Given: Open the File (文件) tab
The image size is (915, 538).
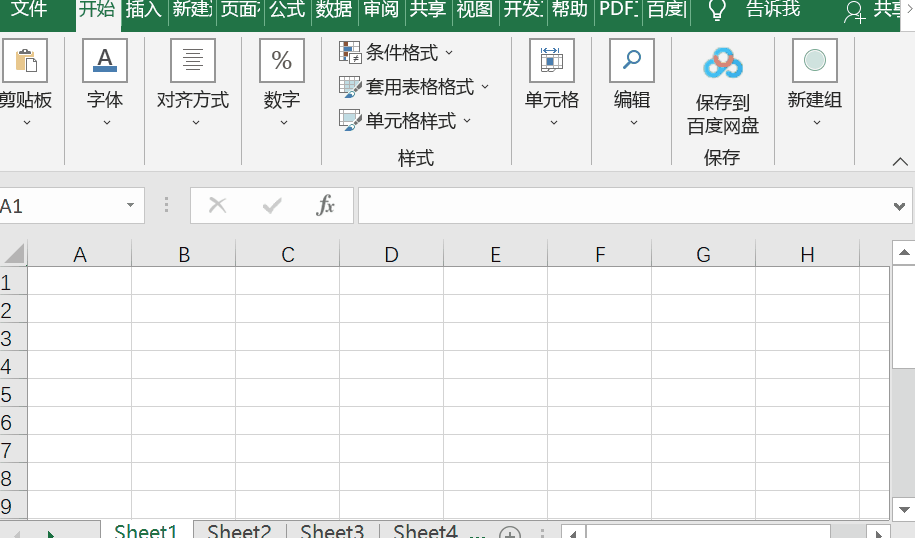Looking at the screenshot, I should pos(29,9).
